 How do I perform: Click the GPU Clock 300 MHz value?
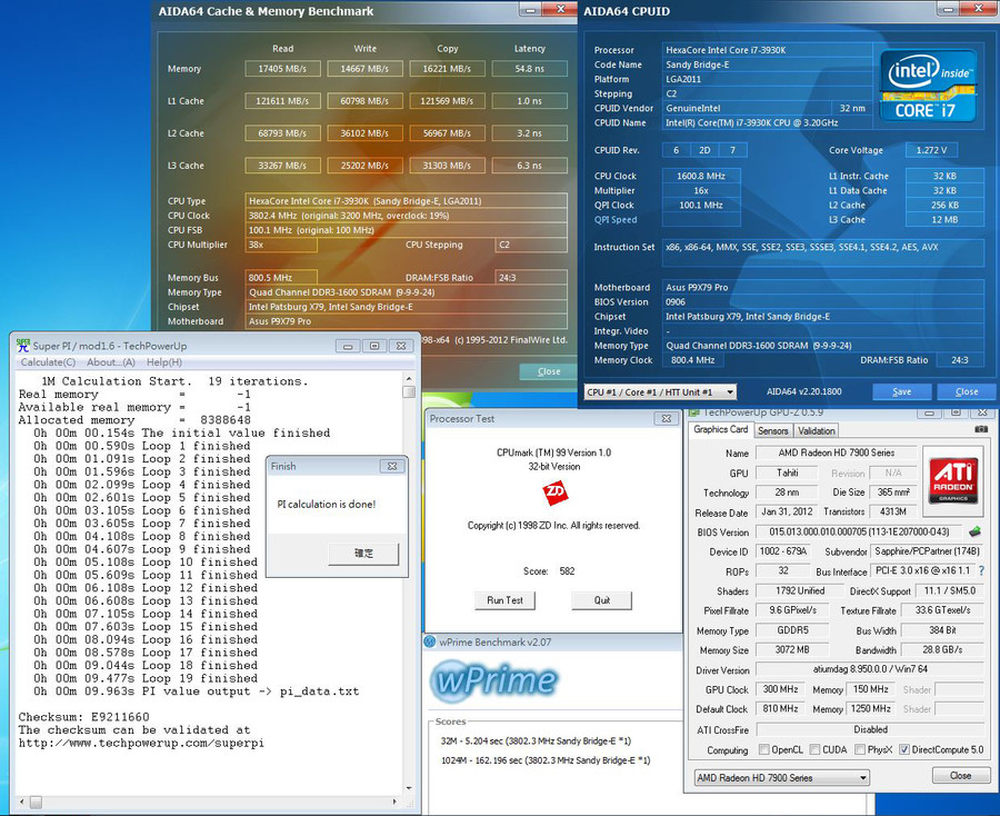(x=781, y=690)
